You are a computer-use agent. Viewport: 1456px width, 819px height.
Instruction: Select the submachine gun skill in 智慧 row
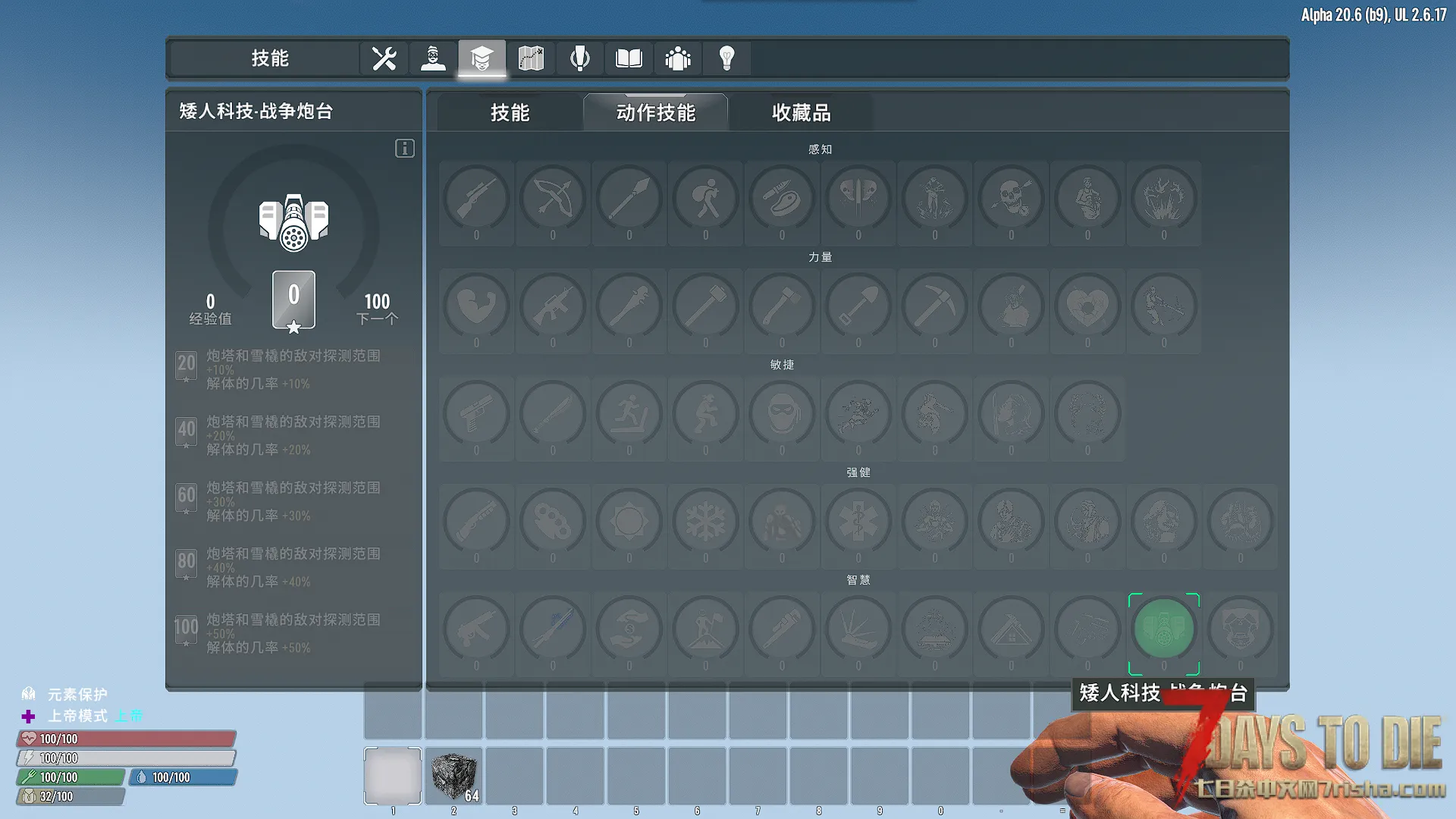coord(476,632)
